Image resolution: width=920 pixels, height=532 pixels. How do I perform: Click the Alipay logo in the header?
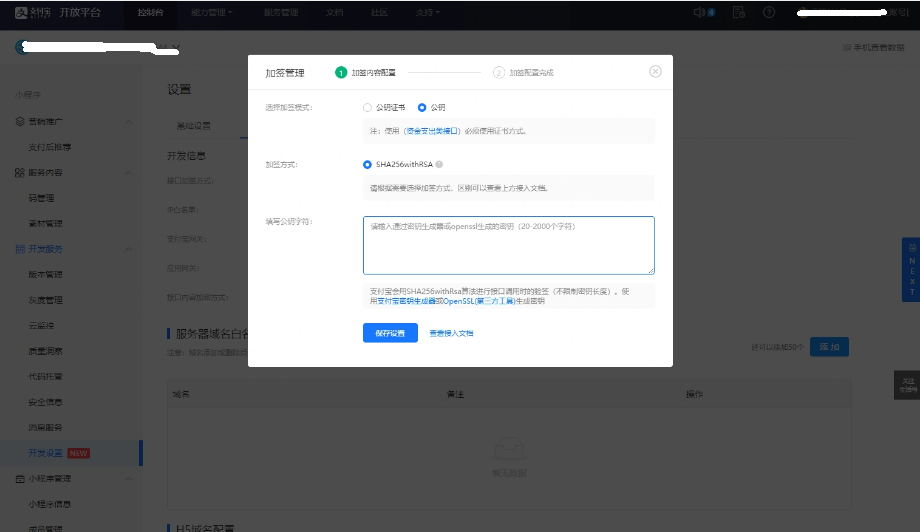point(22,13)
